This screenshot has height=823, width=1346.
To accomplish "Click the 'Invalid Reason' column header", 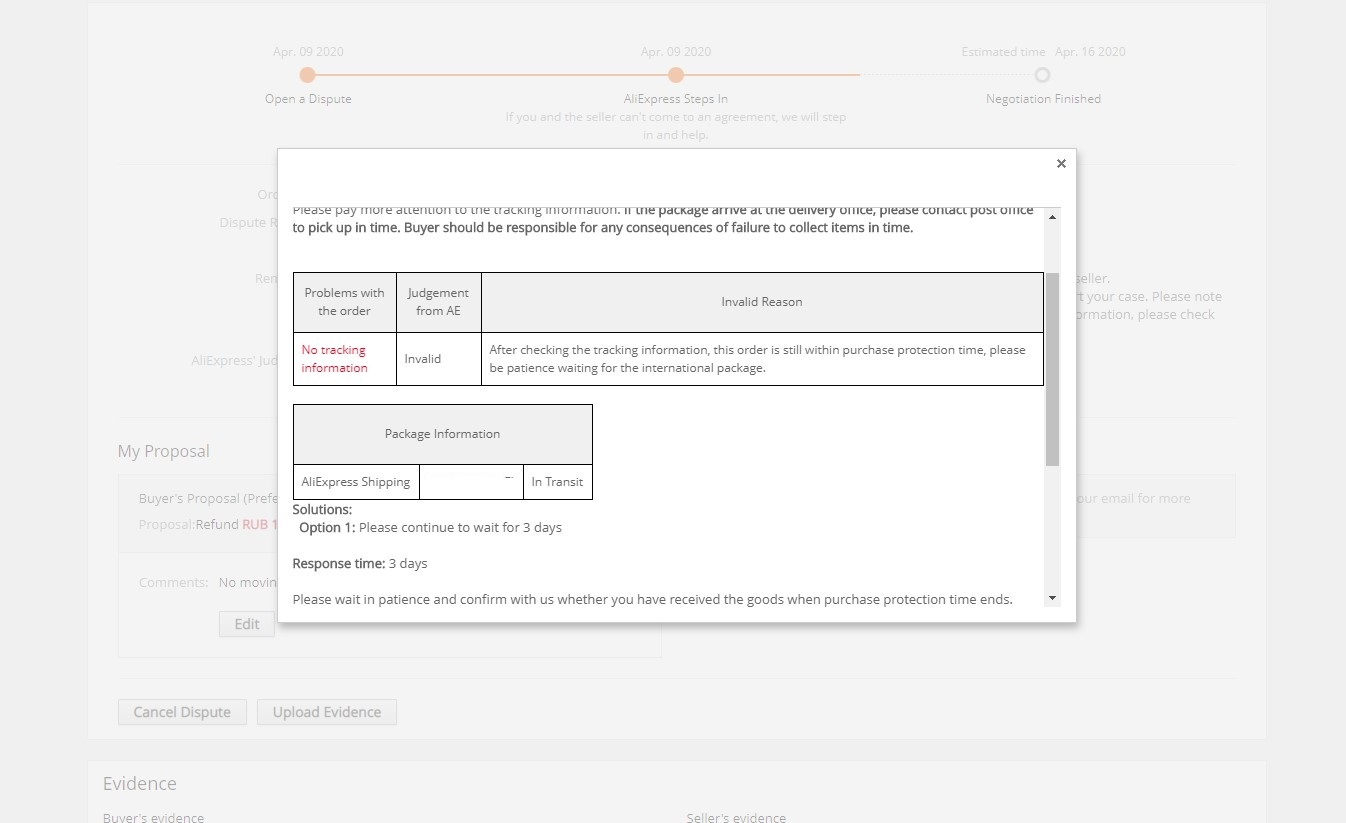I will click(x=762, y=302).
